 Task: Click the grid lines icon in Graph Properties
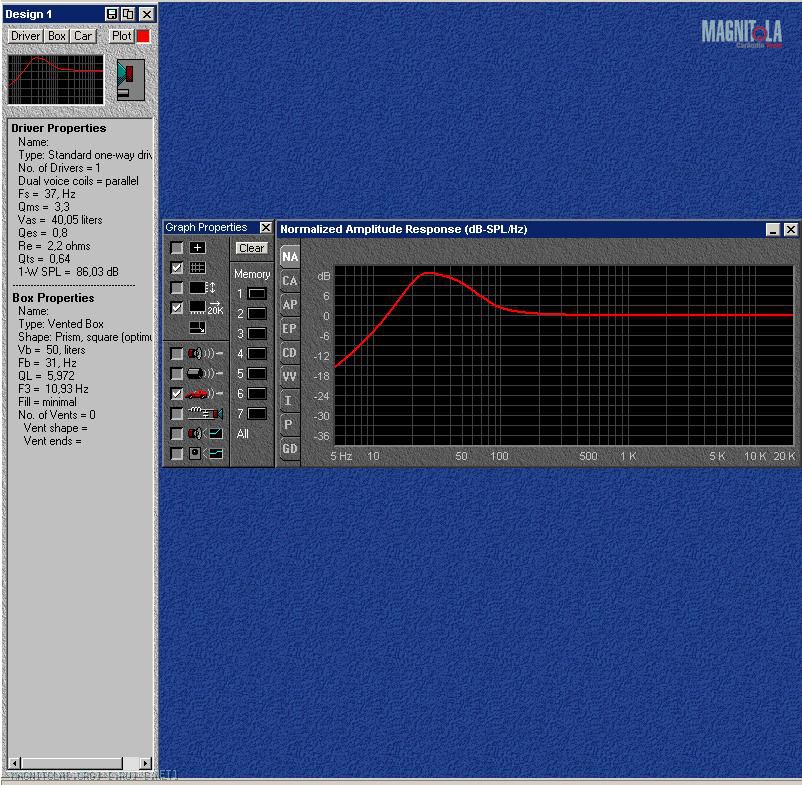pos(197,268)
